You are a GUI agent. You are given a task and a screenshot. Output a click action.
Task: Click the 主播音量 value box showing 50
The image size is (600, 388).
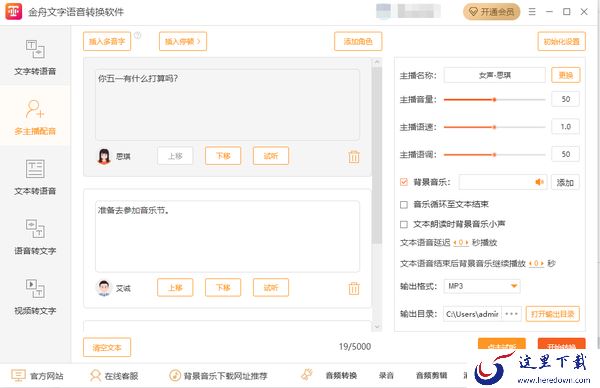(x=566, y=99)
